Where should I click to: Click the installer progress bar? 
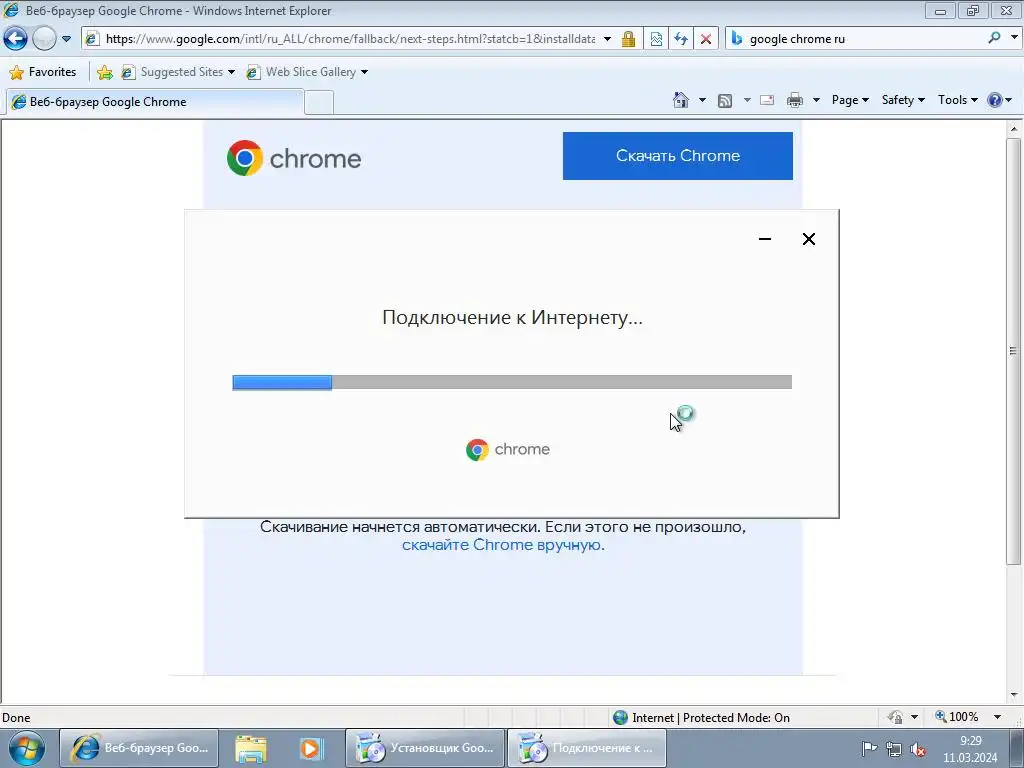(512, 382)
